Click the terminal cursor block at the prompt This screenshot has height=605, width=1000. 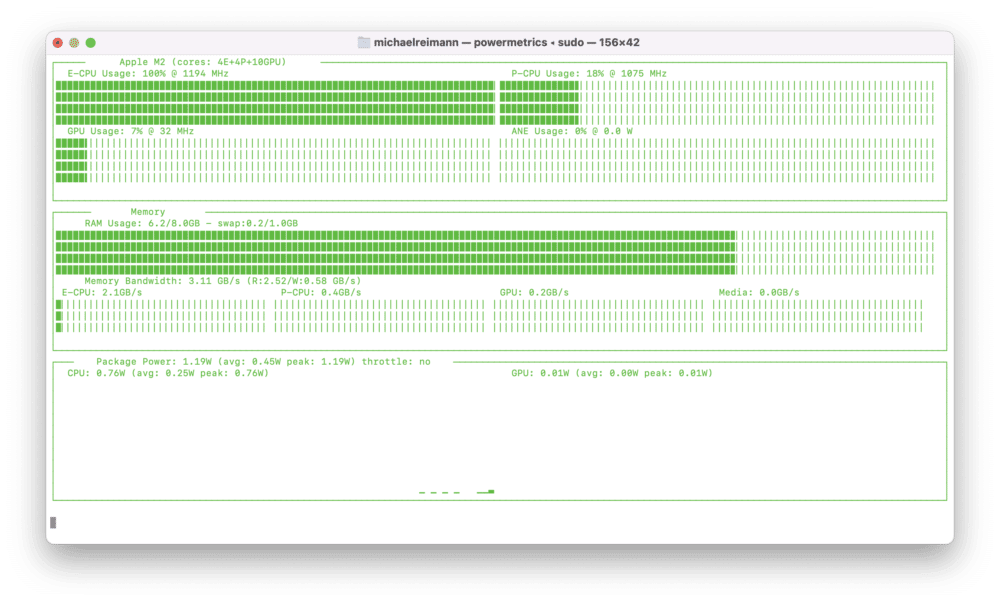tap(53, 523)
